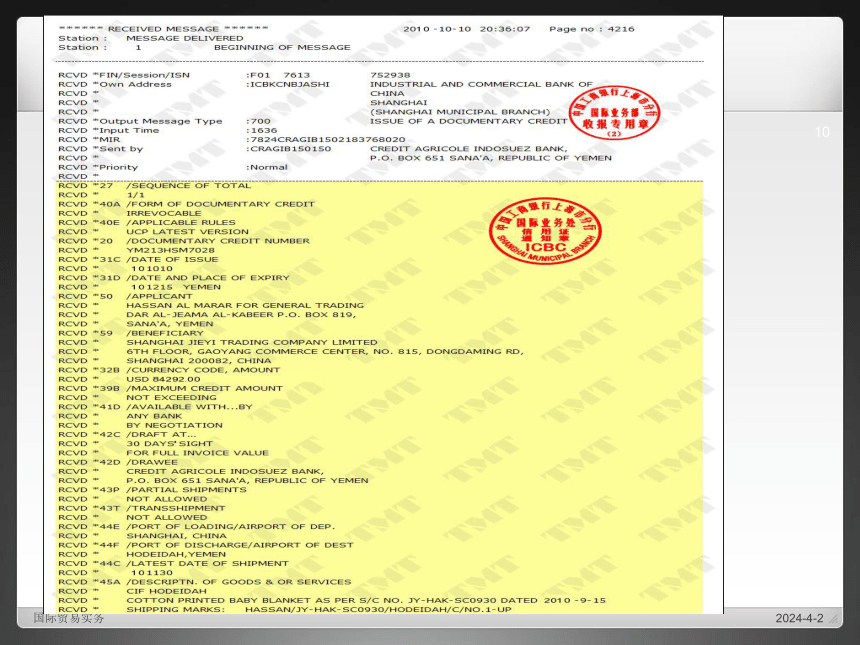Click latest shipment date 101130

[151, 573]
